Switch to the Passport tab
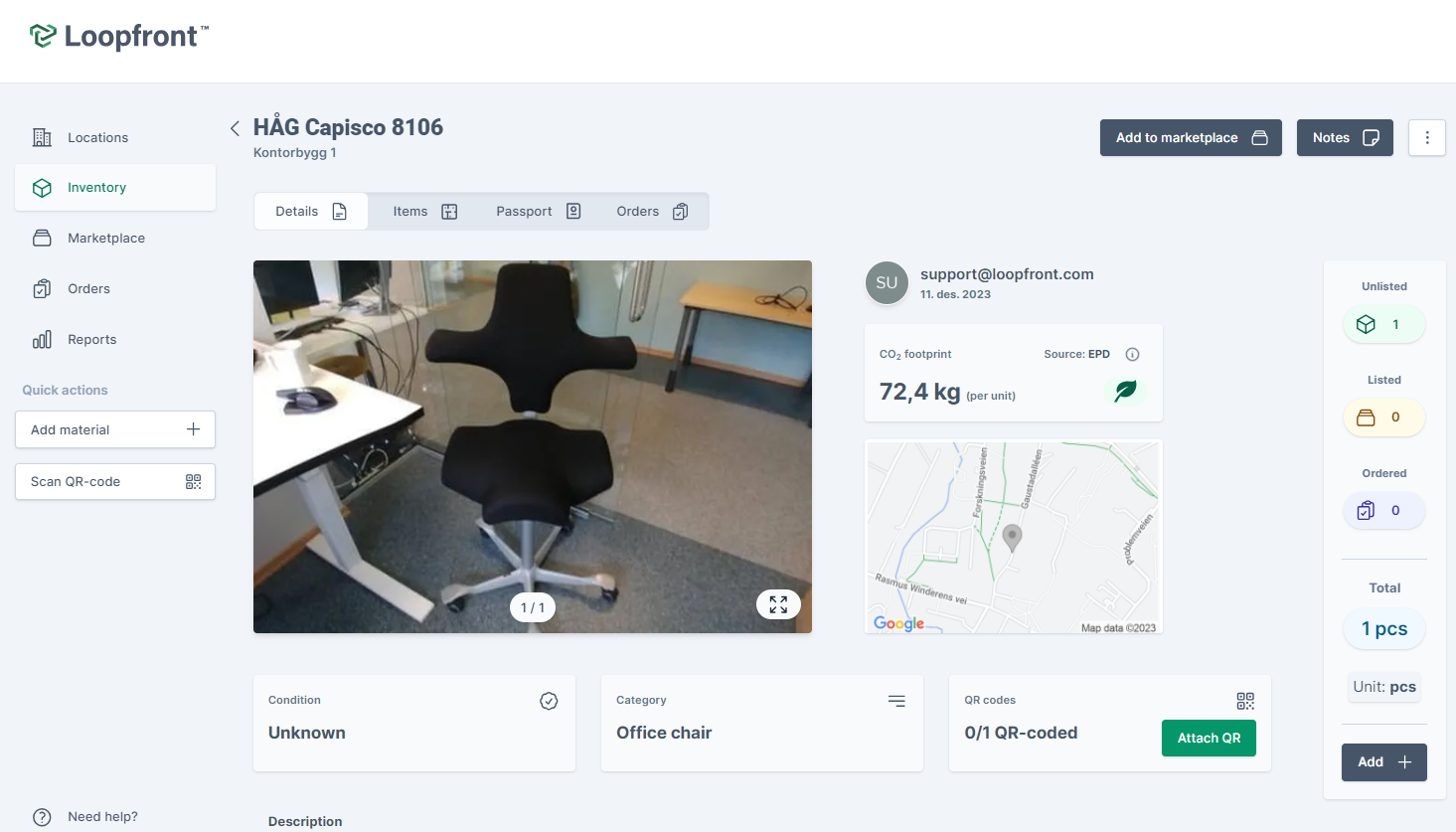 [538, 211]
